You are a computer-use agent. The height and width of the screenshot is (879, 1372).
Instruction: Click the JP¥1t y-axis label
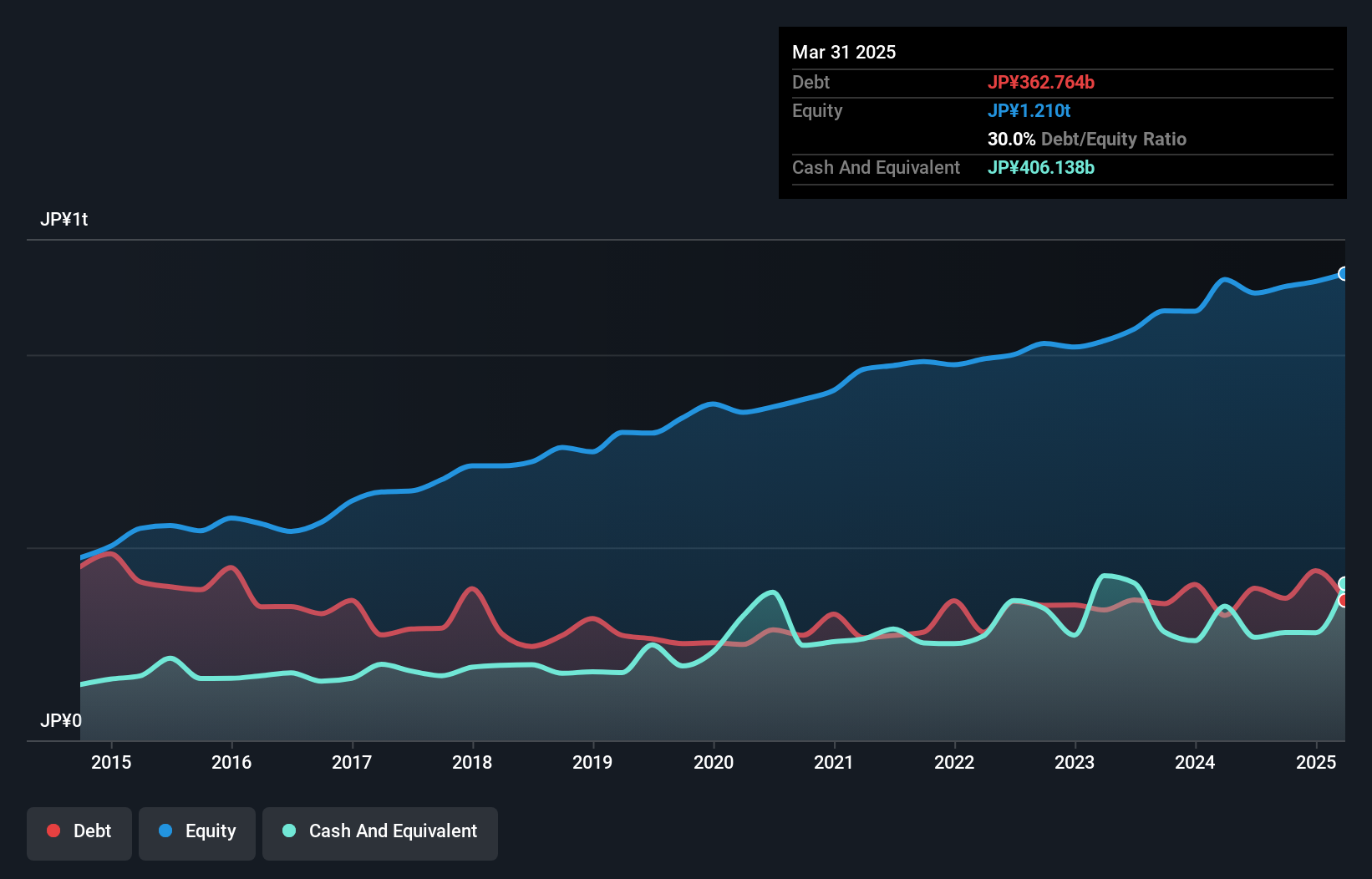point(64,220)
